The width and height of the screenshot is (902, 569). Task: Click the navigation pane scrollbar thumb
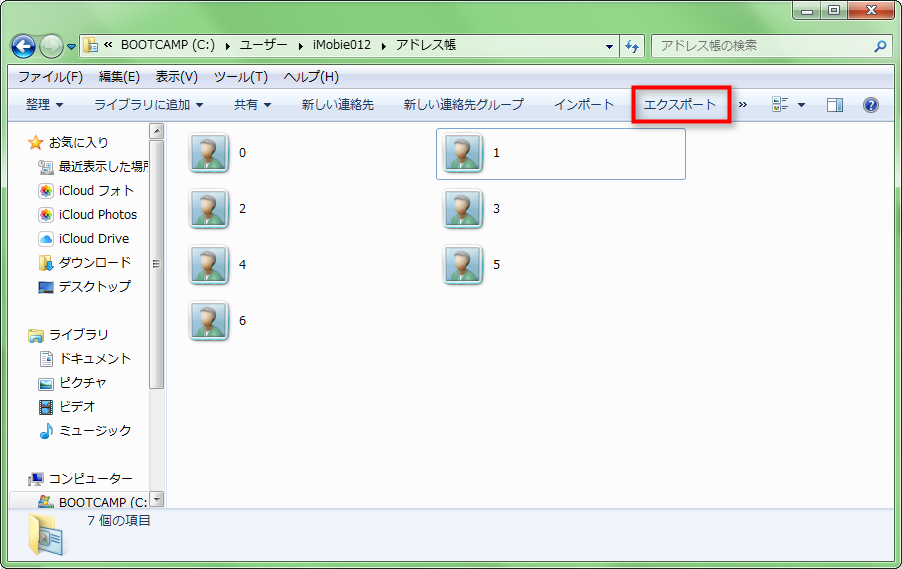pyautogui.click(x=156, y=264)
